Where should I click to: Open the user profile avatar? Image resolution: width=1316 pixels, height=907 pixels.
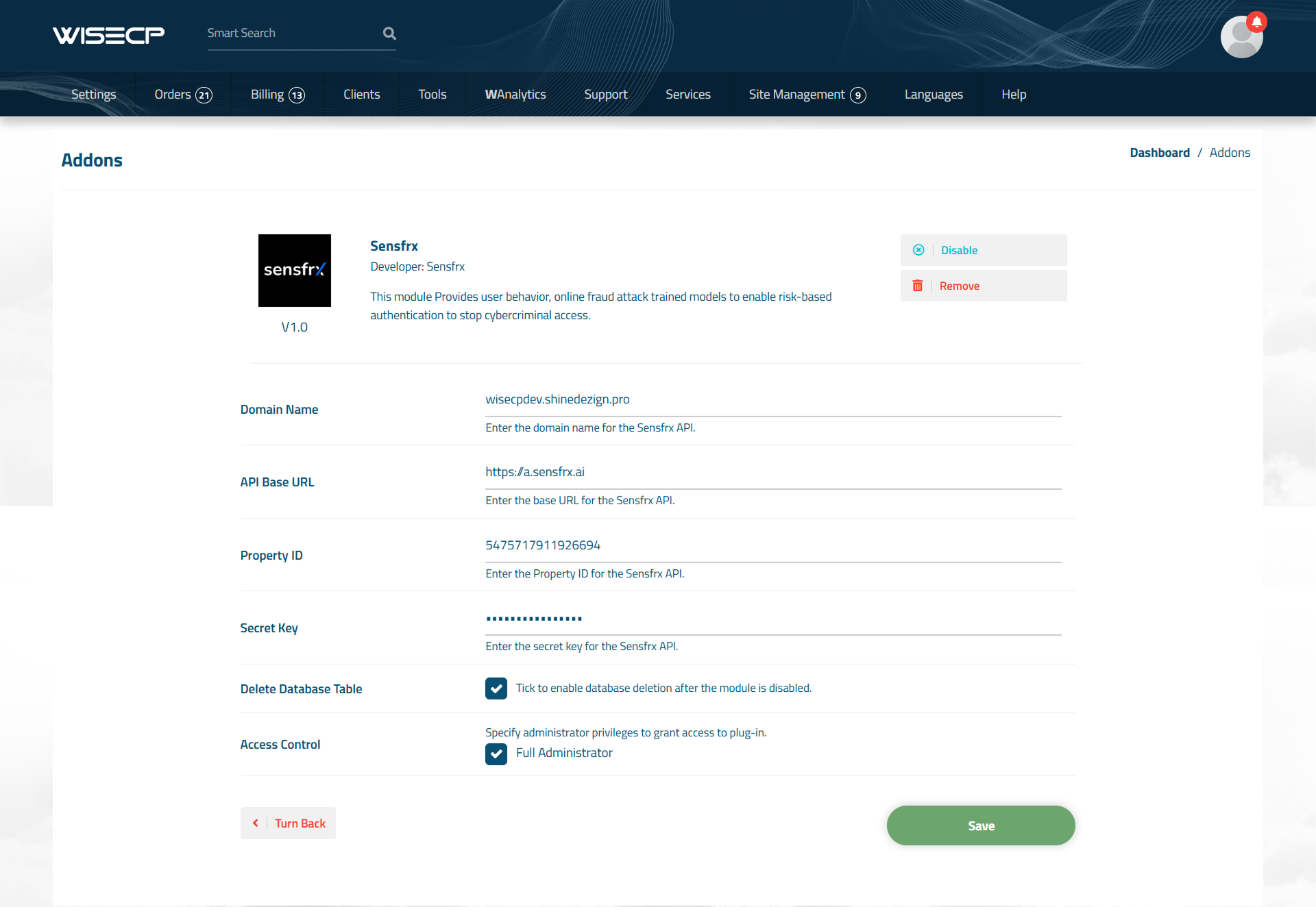1241,37
